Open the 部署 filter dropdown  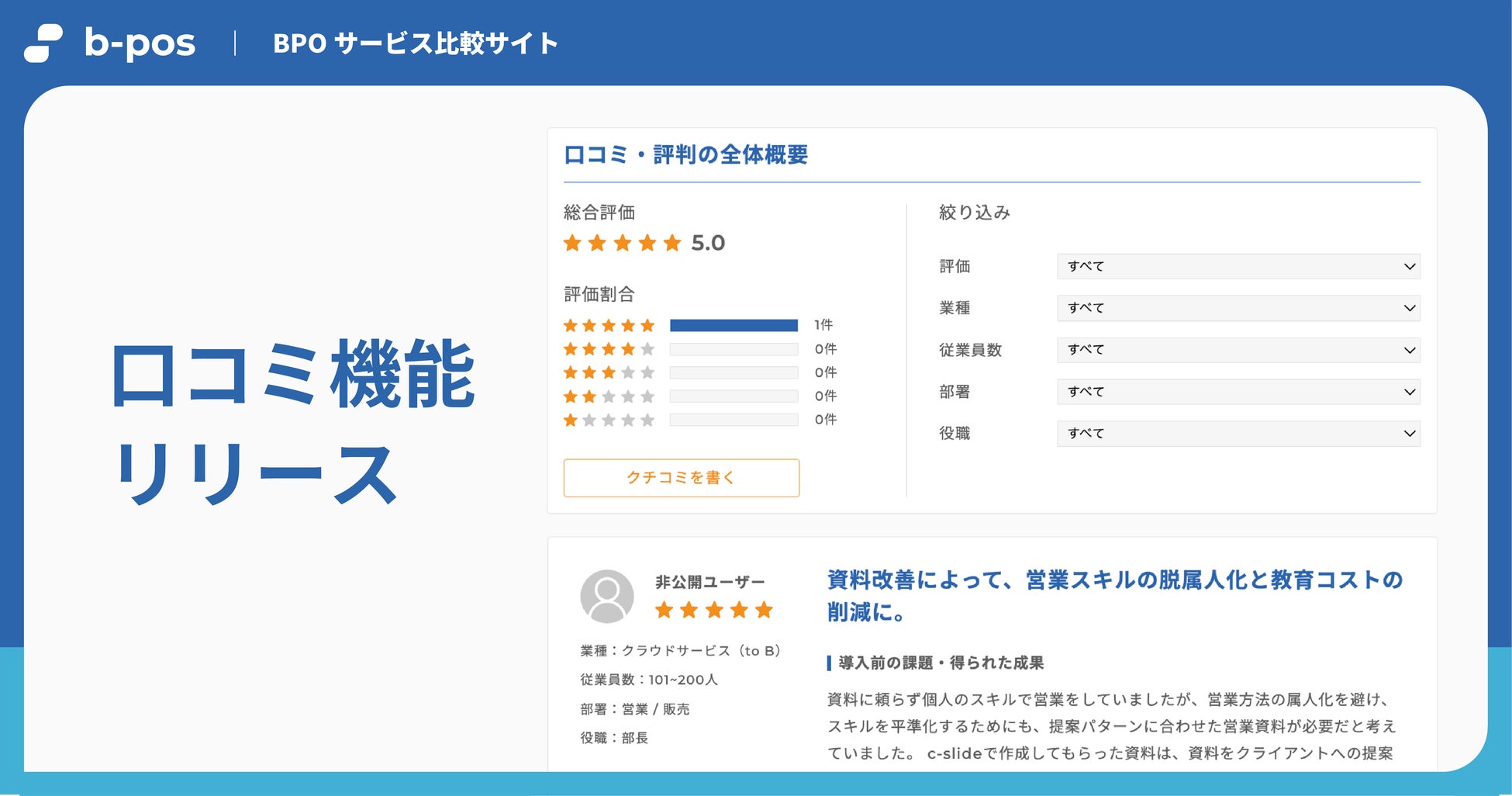tap(1238, 392)
